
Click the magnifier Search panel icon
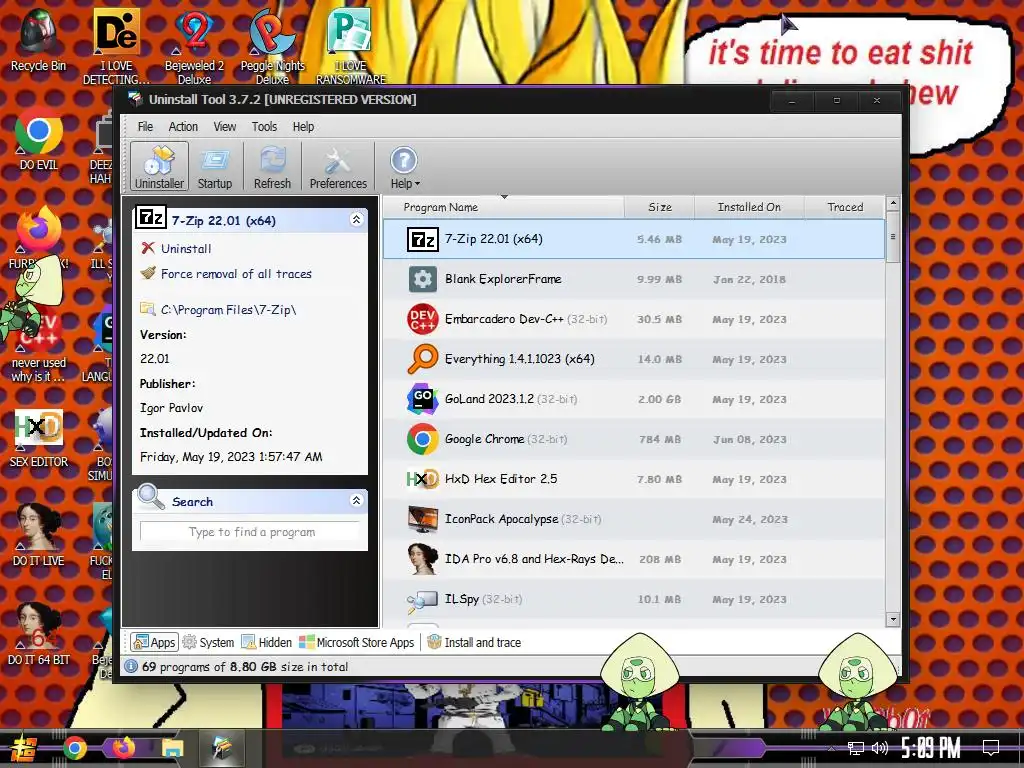coord(151,498)
